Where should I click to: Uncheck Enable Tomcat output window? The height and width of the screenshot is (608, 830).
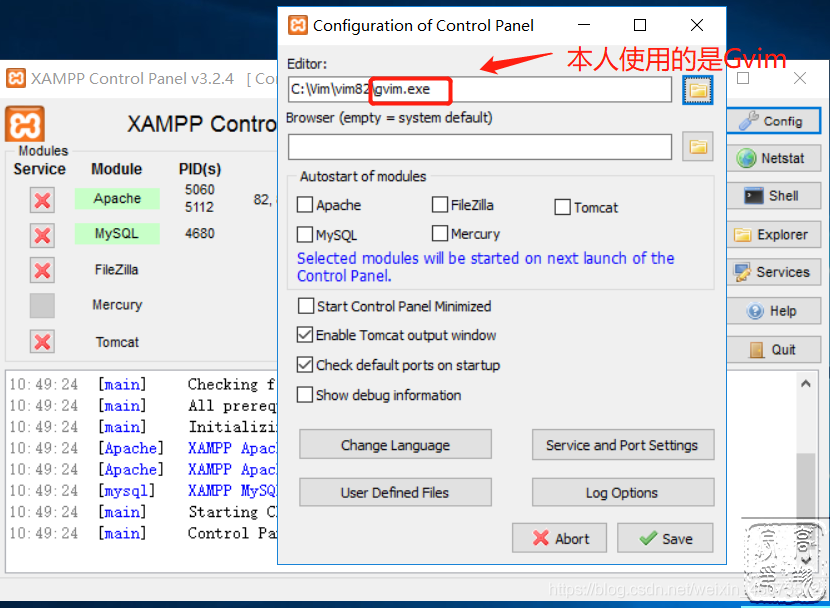[x=305, y=334]
